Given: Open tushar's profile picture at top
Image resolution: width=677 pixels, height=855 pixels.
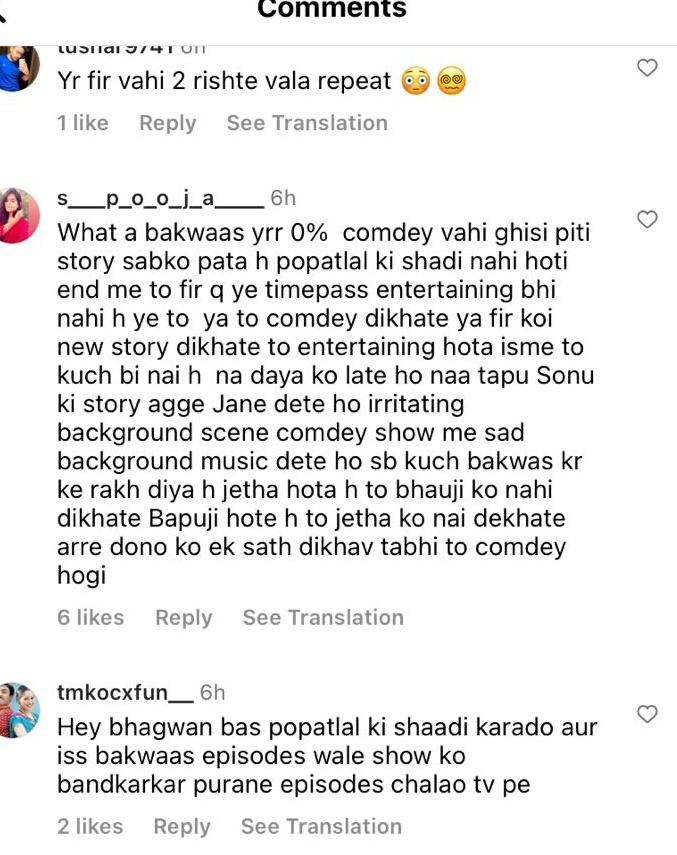Looking at the screenshot, I should pyautogui.click(x=19, y=68).
